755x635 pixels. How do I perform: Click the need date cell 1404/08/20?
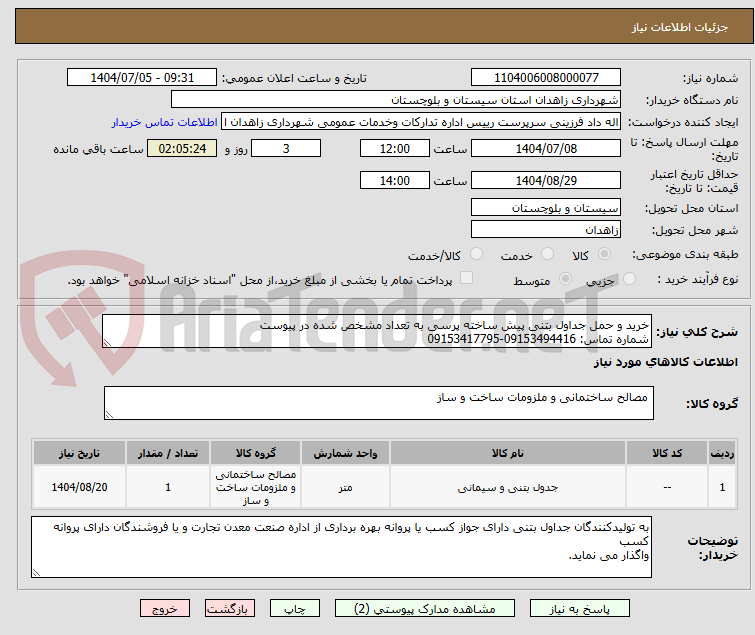(79, 487)
